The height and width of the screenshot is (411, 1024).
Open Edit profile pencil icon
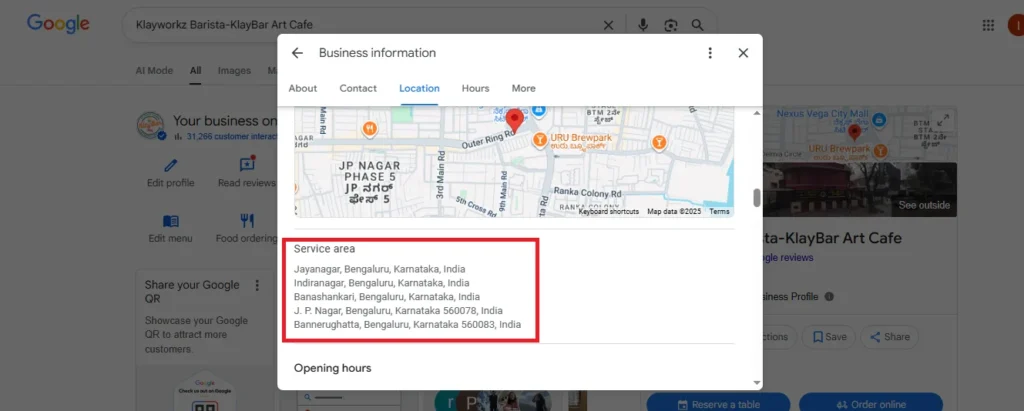pos(170,165)
